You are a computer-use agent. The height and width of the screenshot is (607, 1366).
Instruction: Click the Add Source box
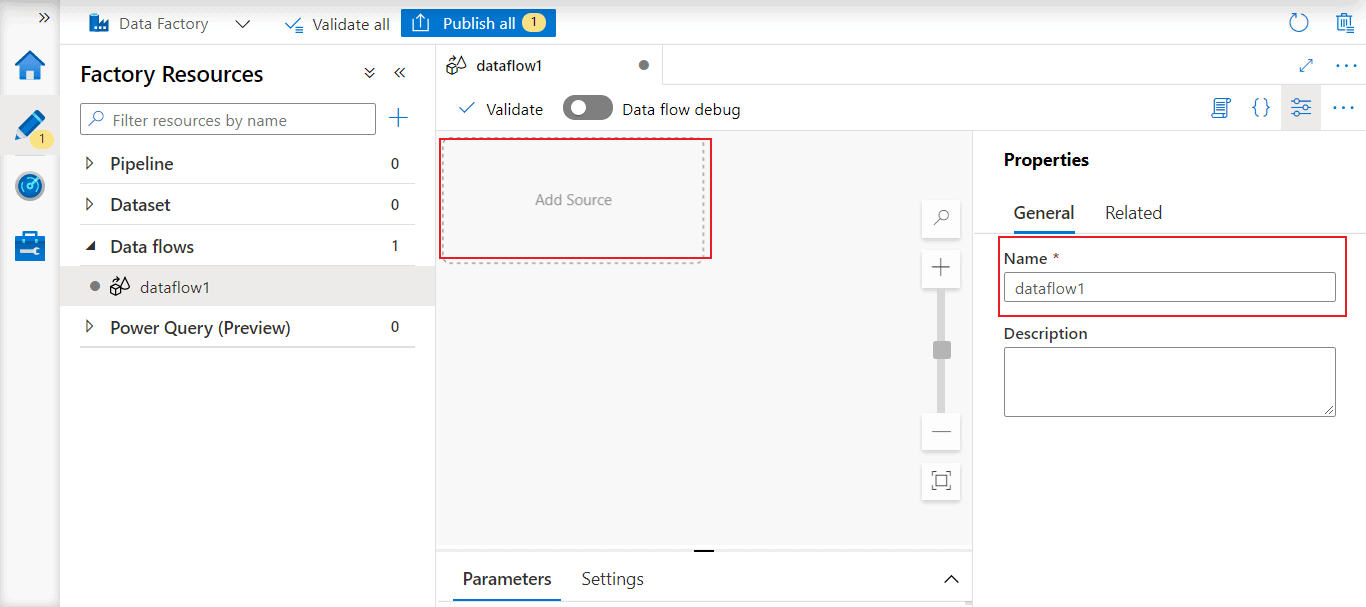pyautogui.click(x=574, y=200)
